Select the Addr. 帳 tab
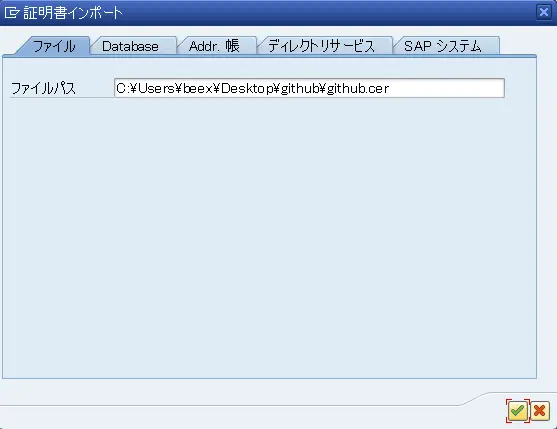 [214, 46]
